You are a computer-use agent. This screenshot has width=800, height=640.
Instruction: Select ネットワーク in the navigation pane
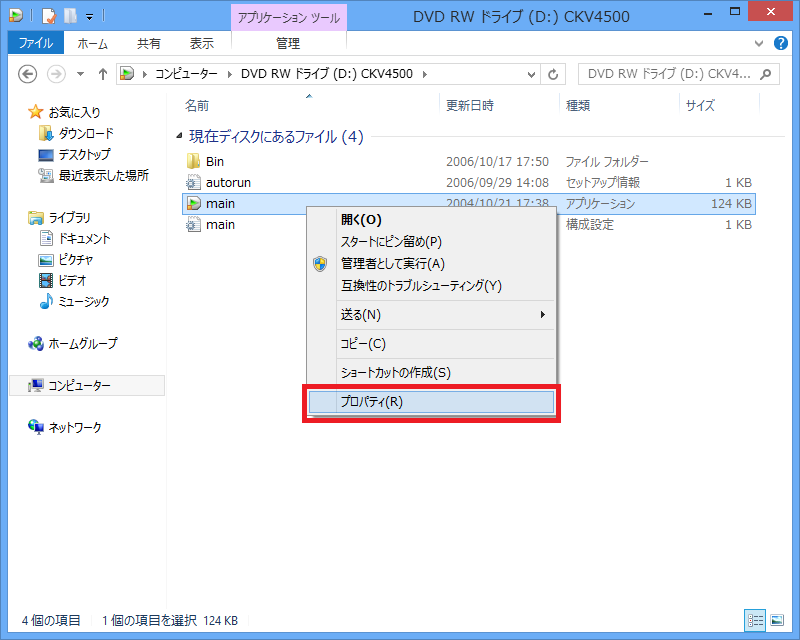coord(74,427)
